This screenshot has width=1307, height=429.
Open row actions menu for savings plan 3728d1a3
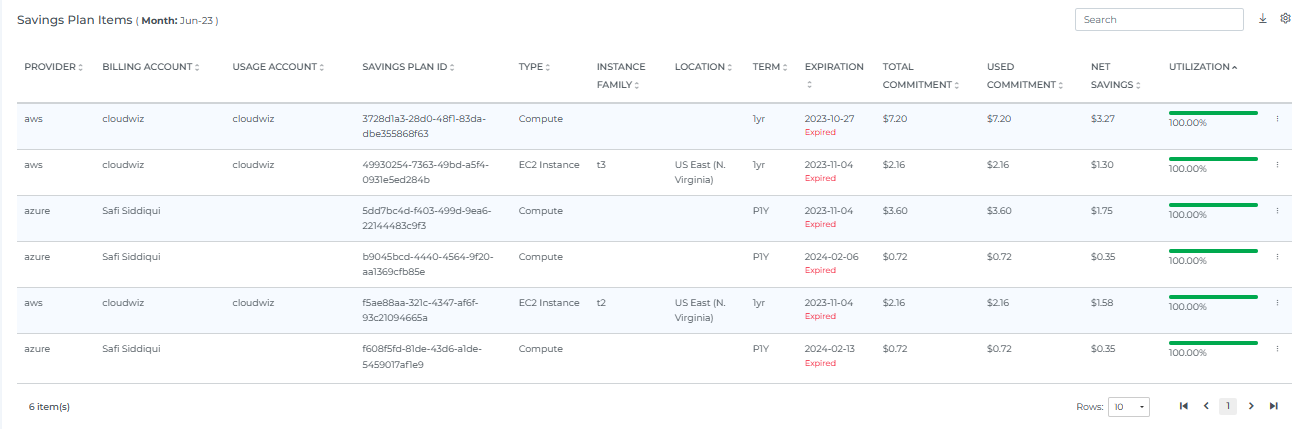1277,119
